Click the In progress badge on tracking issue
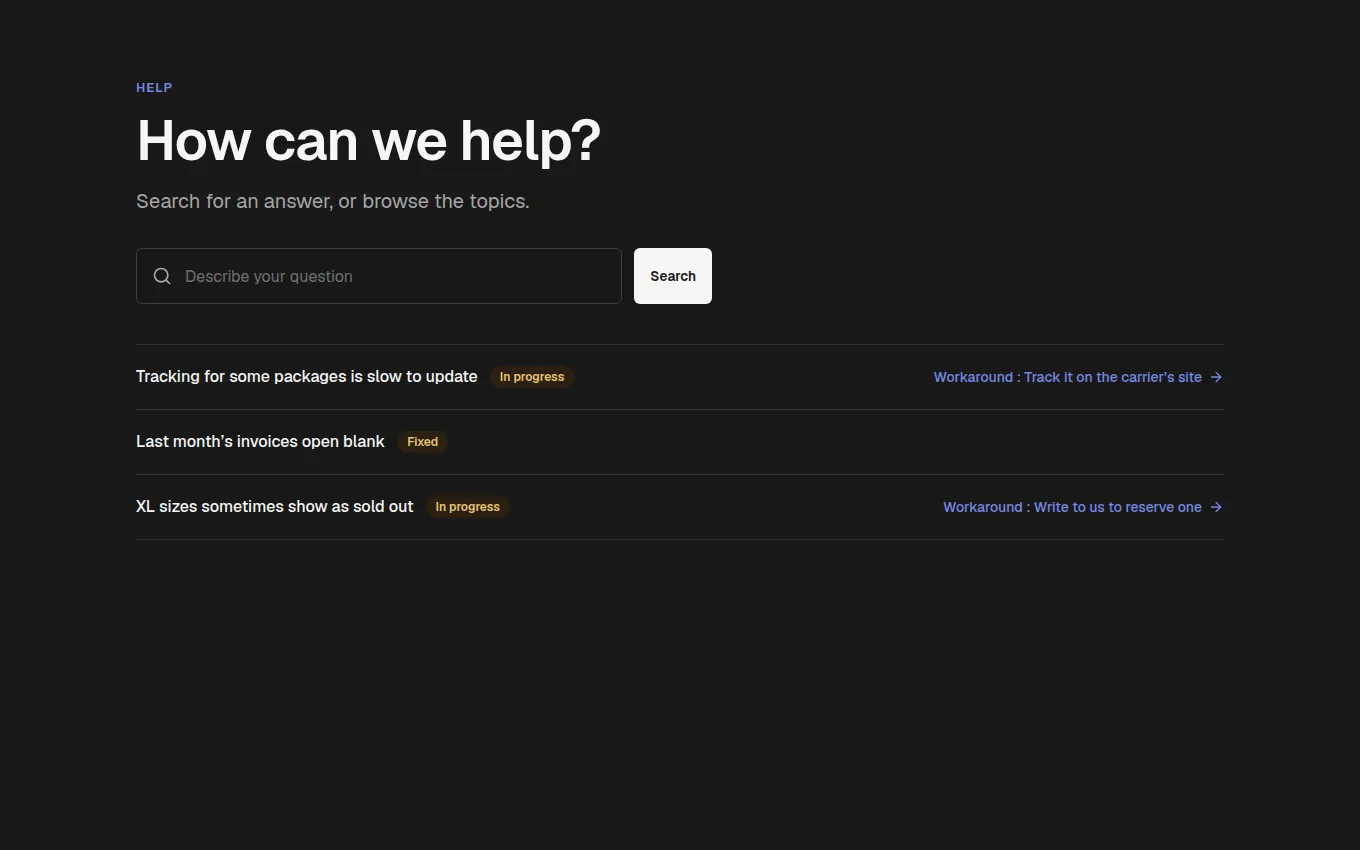 coord(532,377)
